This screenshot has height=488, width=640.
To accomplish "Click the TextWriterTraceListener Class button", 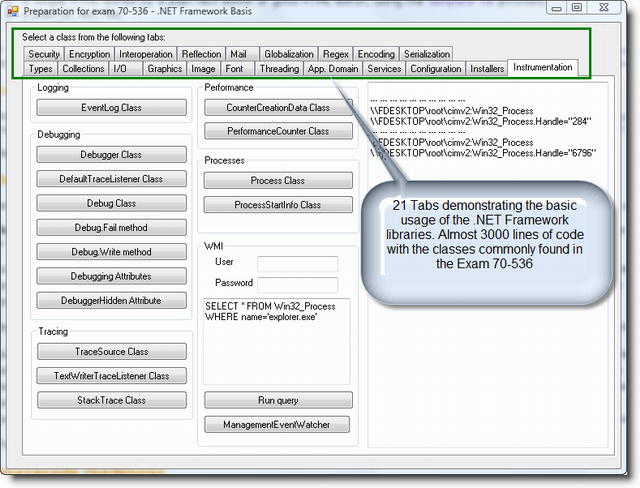I will 112,376.
